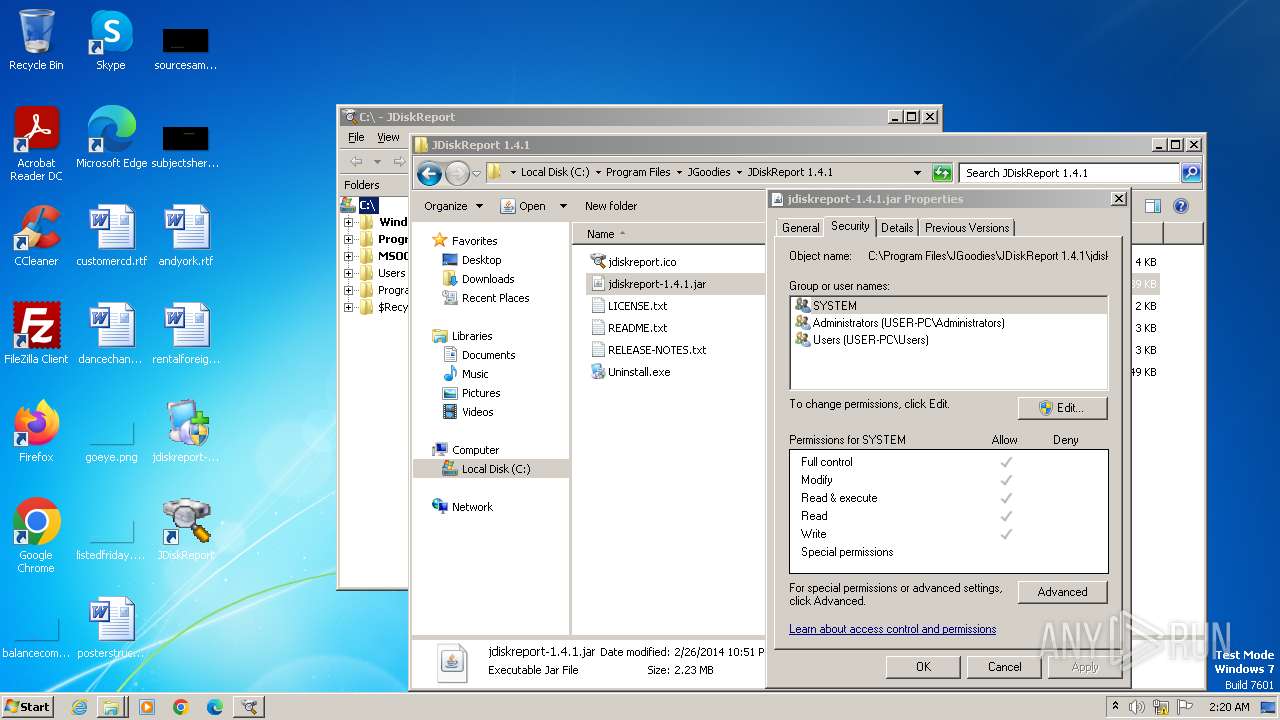The image size is (1280, 720).
Task: Launch Skype from the desktop
Action: tap(110, 40)
